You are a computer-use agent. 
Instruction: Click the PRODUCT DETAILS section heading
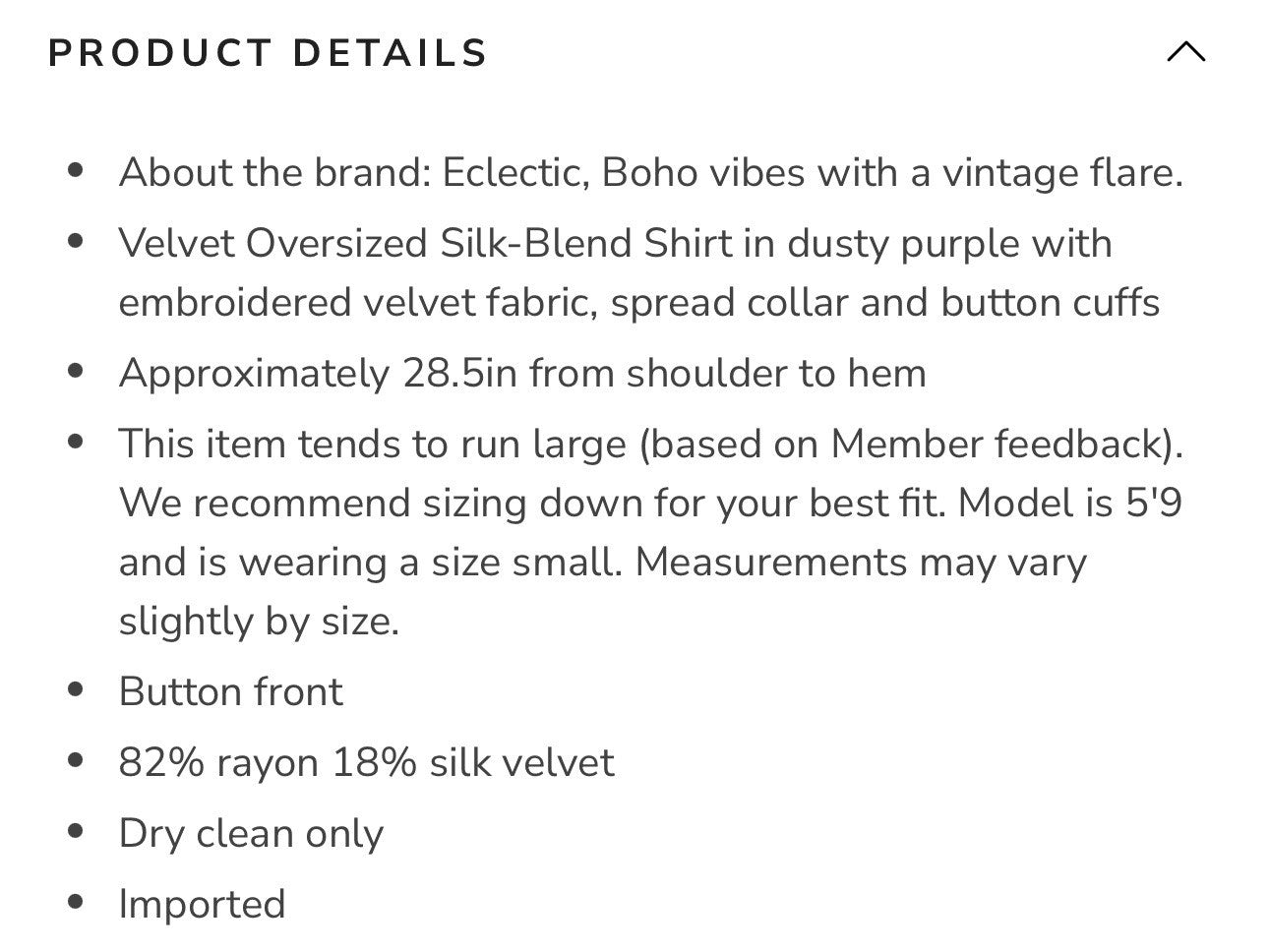pyautogui.click(x=268, y=53)
